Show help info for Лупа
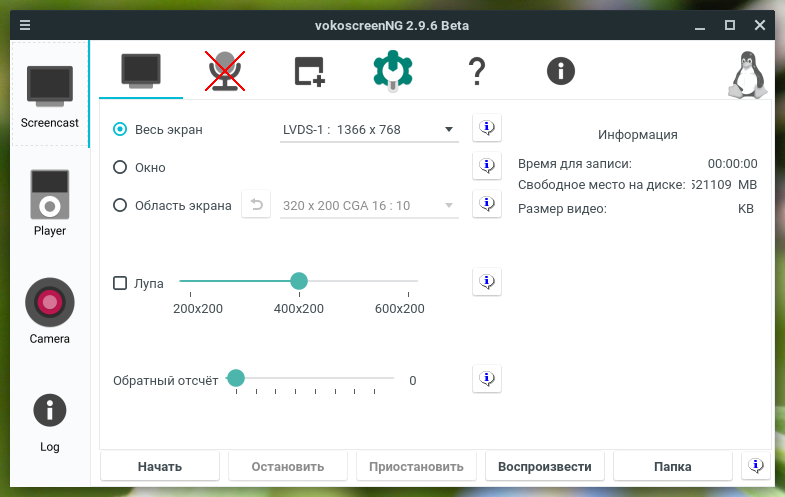This screenshot has width=785, height=497. 487,282
